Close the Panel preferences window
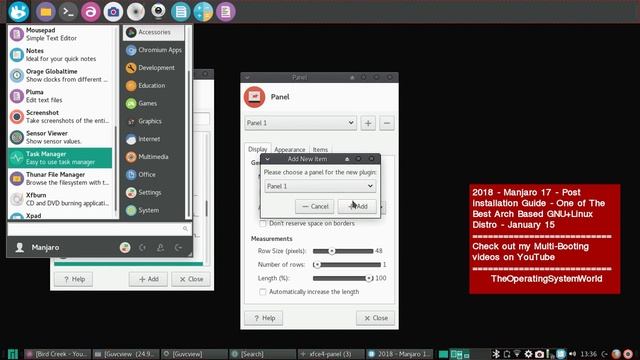This screenshot has height=360, width=640. [376, 318]
